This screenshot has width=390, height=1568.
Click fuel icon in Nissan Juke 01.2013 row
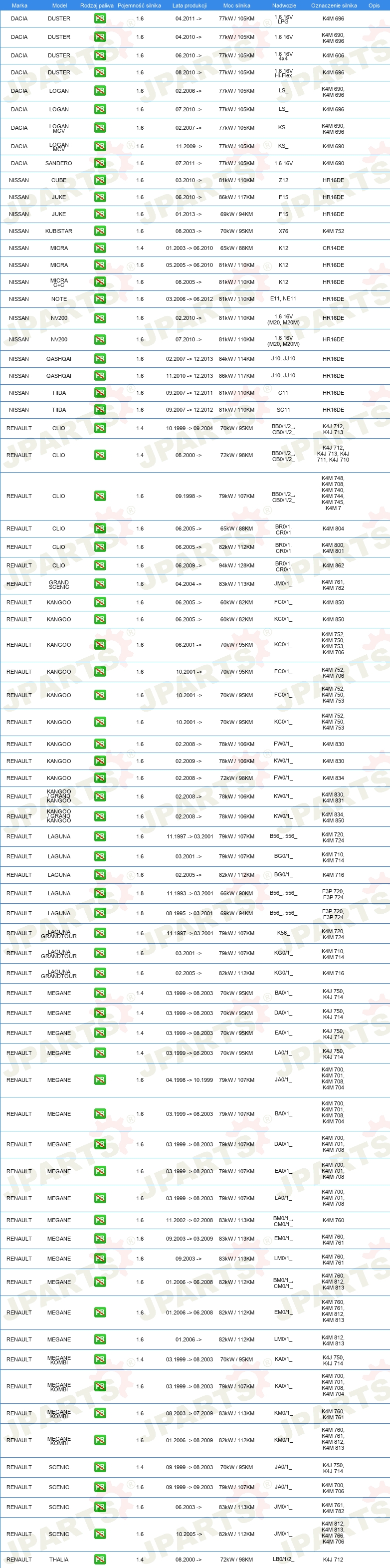tap(100, 214)
